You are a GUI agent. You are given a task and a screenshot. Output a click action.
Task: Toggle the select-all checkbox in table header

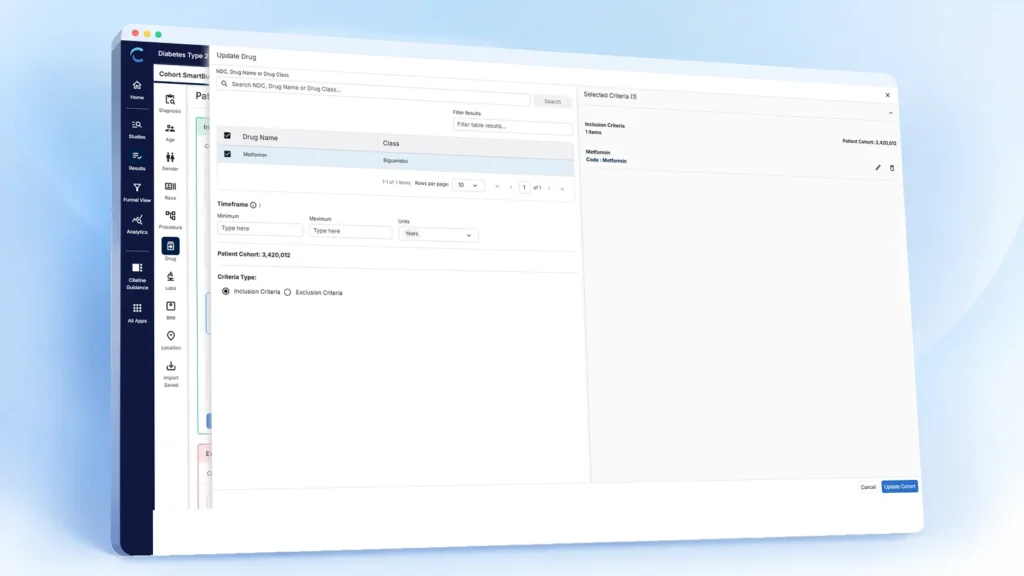227,136
